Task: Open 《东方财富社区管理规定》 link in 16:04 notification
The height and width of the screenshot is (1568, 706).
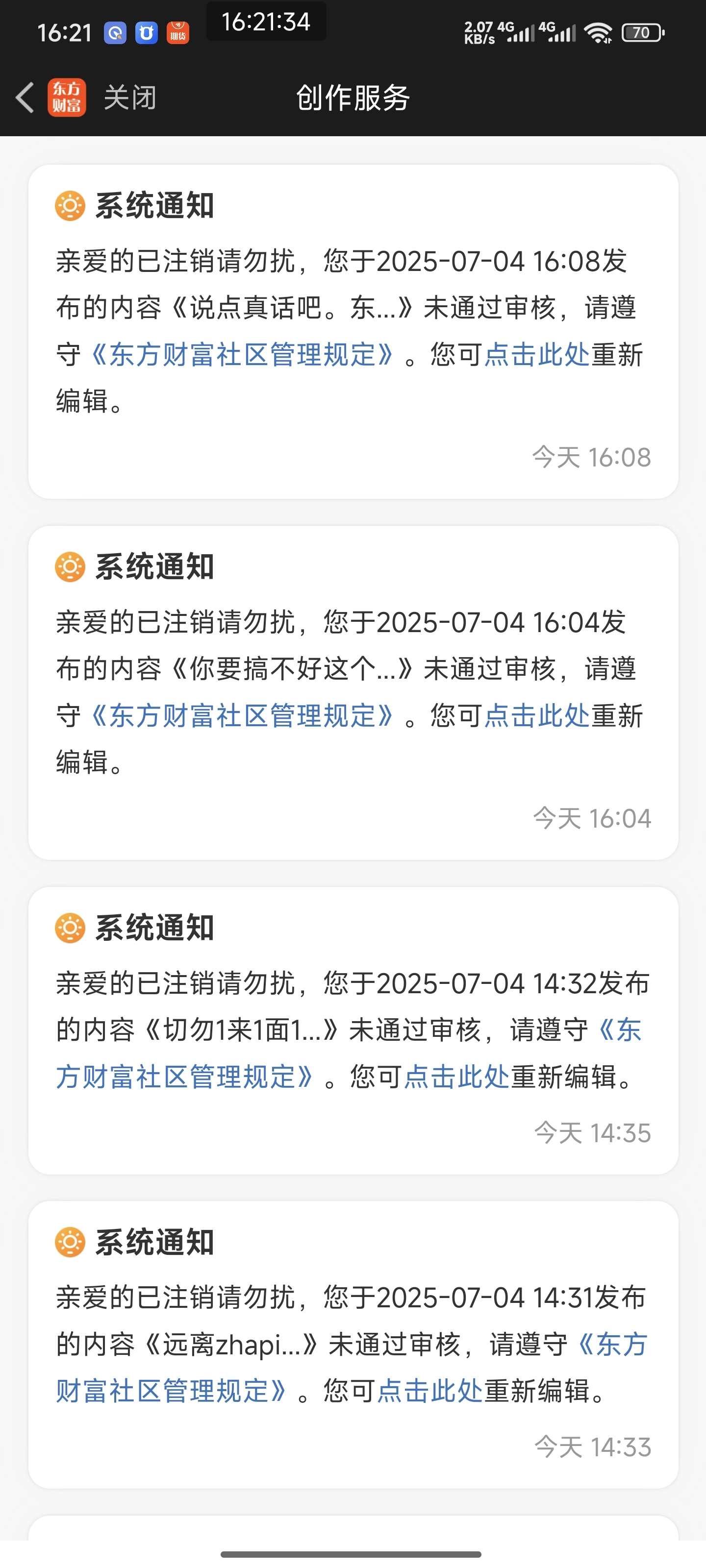Action: [x=242, y=715]
